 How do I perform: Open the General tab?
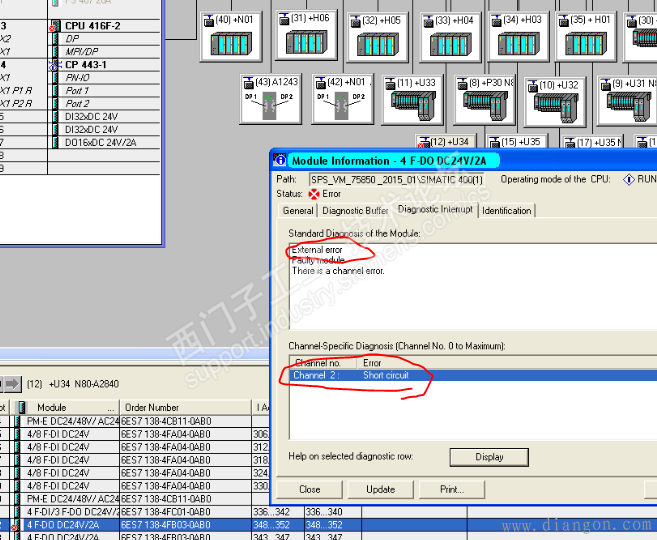(298, 211)
